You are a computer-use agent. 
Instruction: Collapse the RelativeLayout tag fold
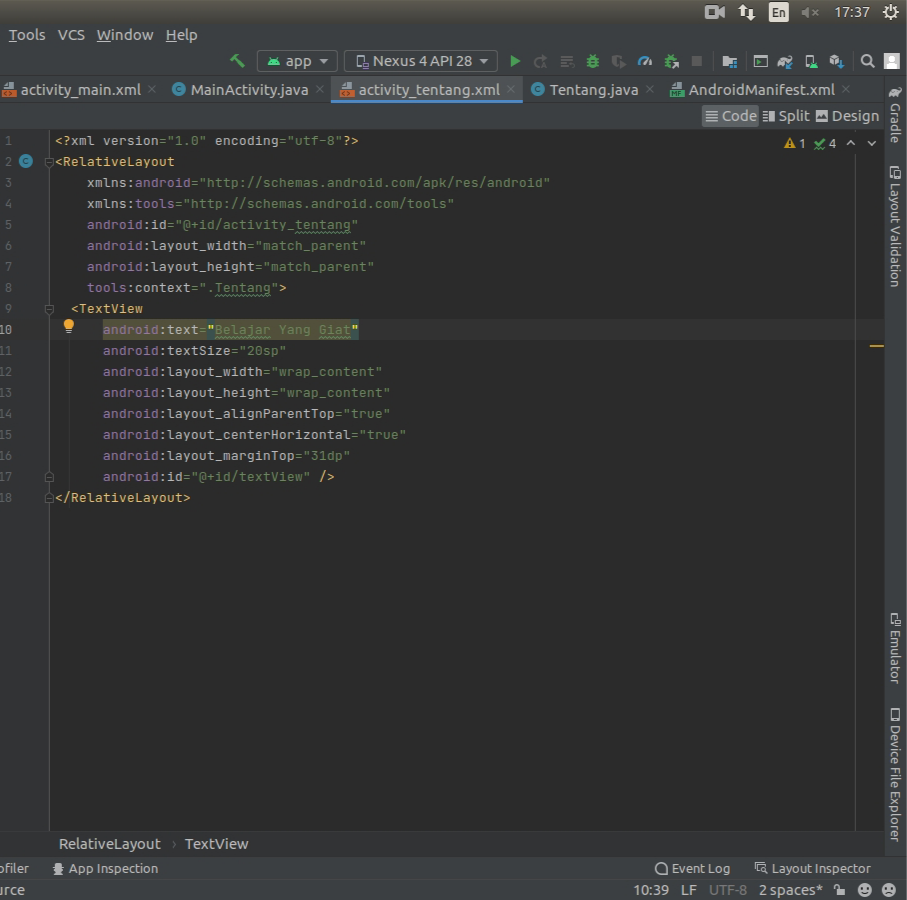click(49, 162)
